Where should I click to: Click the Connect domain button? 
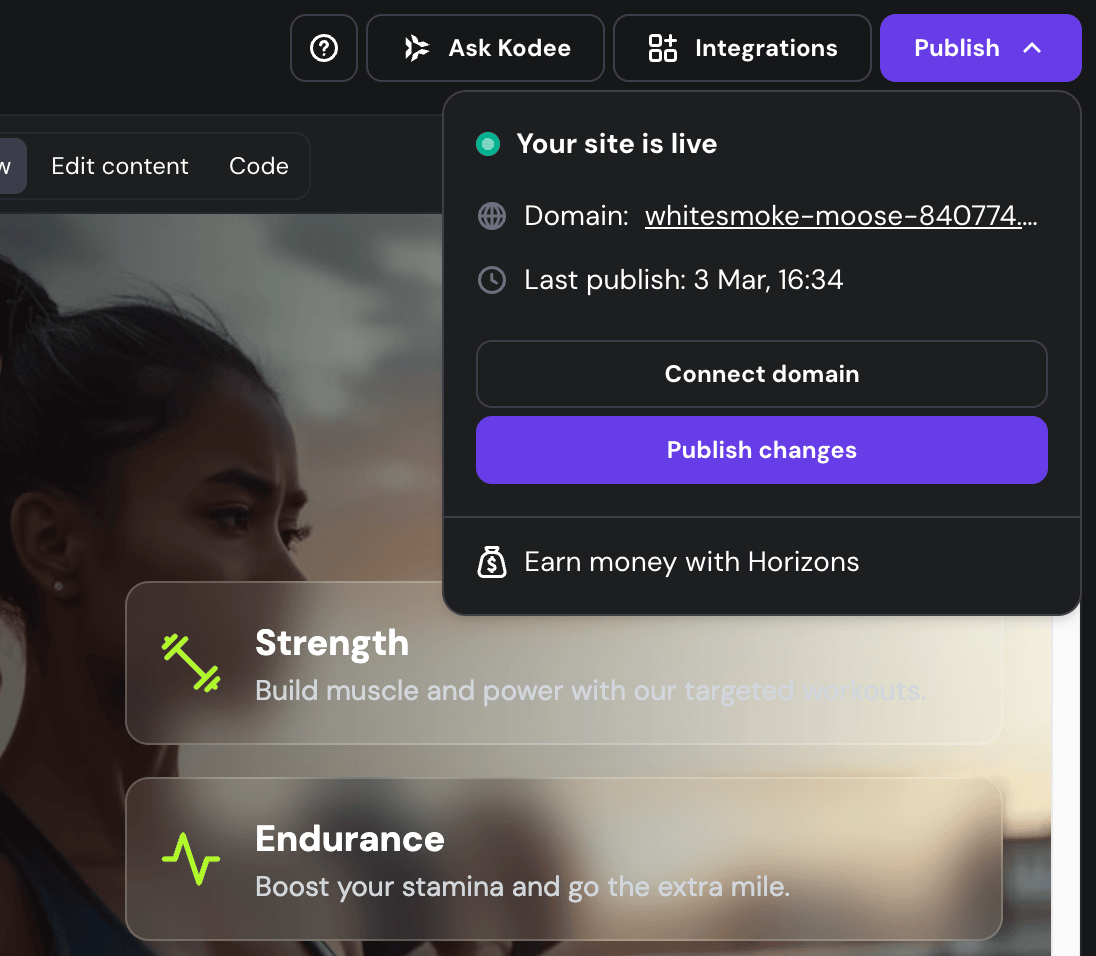[761, 373]
